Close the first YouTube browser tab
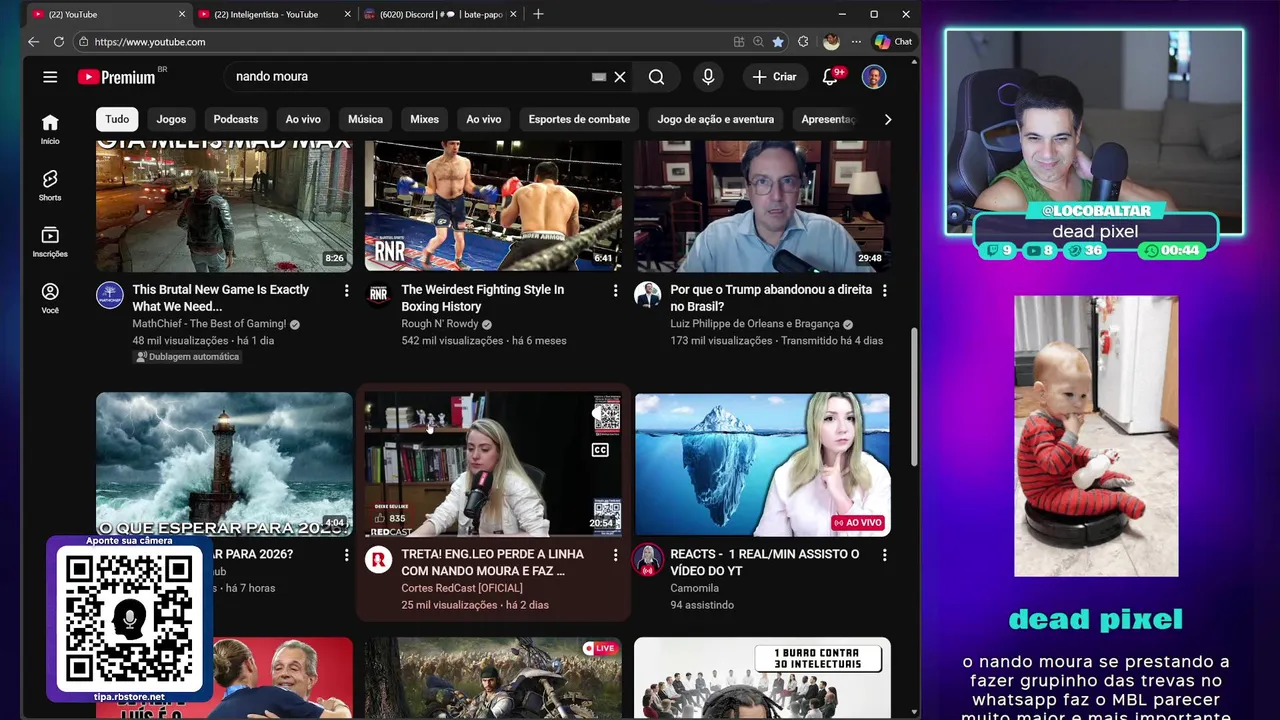This screenshot has height=720, width=1280. pos(182,14)
